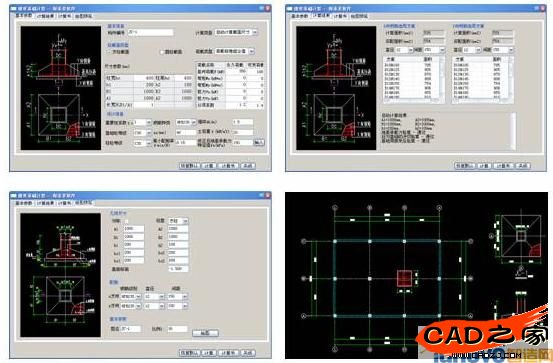553x363 pixels.
Task: Click the title bar icon of the calculation results dialog
Action: [289, 8]
